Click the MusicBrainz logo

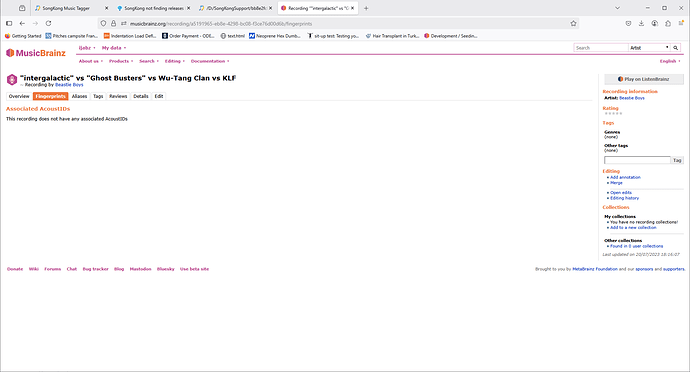[36, 53]
